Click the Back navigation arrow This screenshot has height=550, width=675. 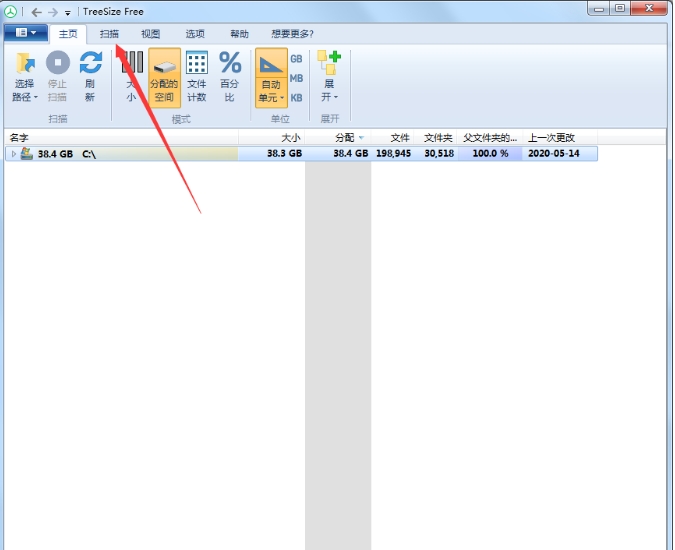click(x=37, y=12)
